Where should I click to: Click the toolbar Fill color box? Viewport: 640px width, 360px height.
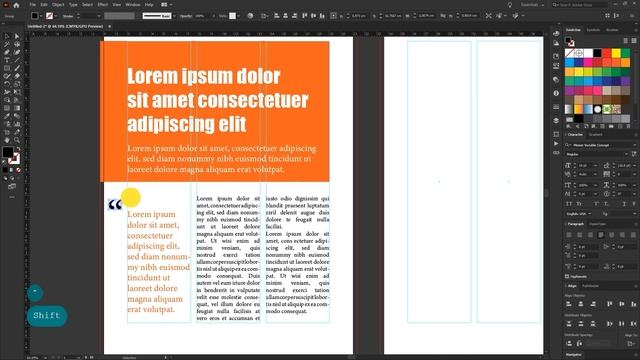[8, 152]
